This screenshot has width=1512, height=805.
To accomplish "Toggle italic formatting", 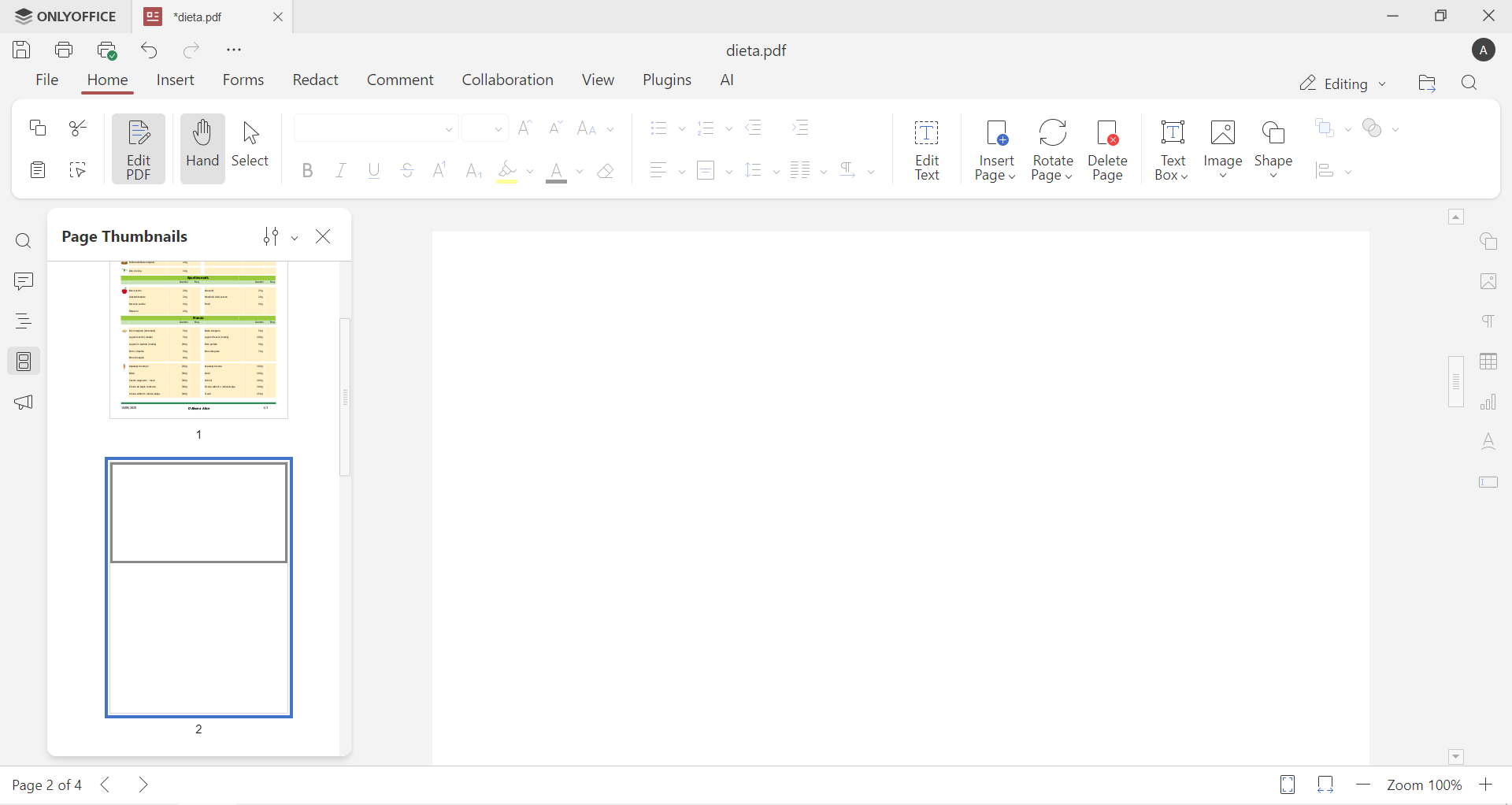I will (340, 170).
